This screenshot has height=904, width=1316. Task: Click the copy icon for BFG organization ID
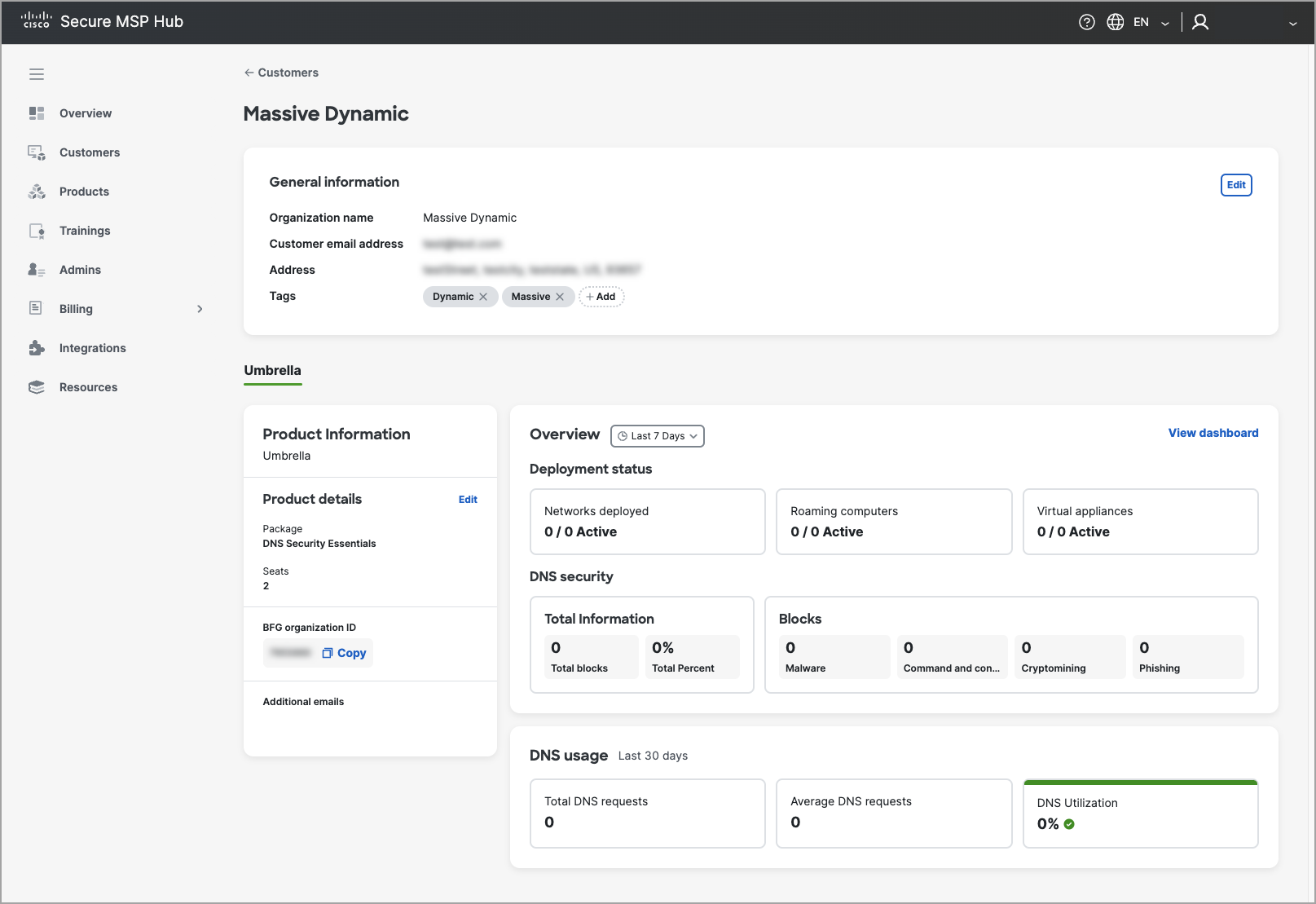[x=328, y=653]
